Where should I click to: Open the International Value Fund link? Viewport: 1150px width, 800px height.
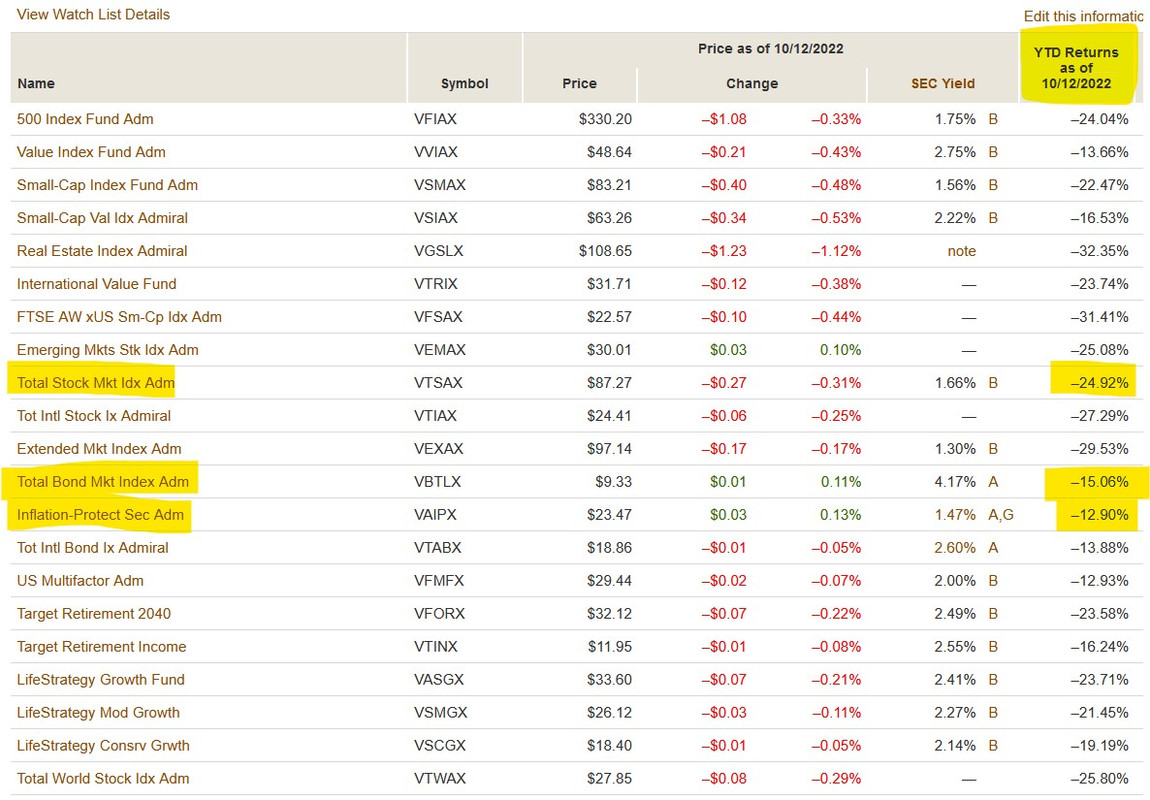(x=97, y=284)
